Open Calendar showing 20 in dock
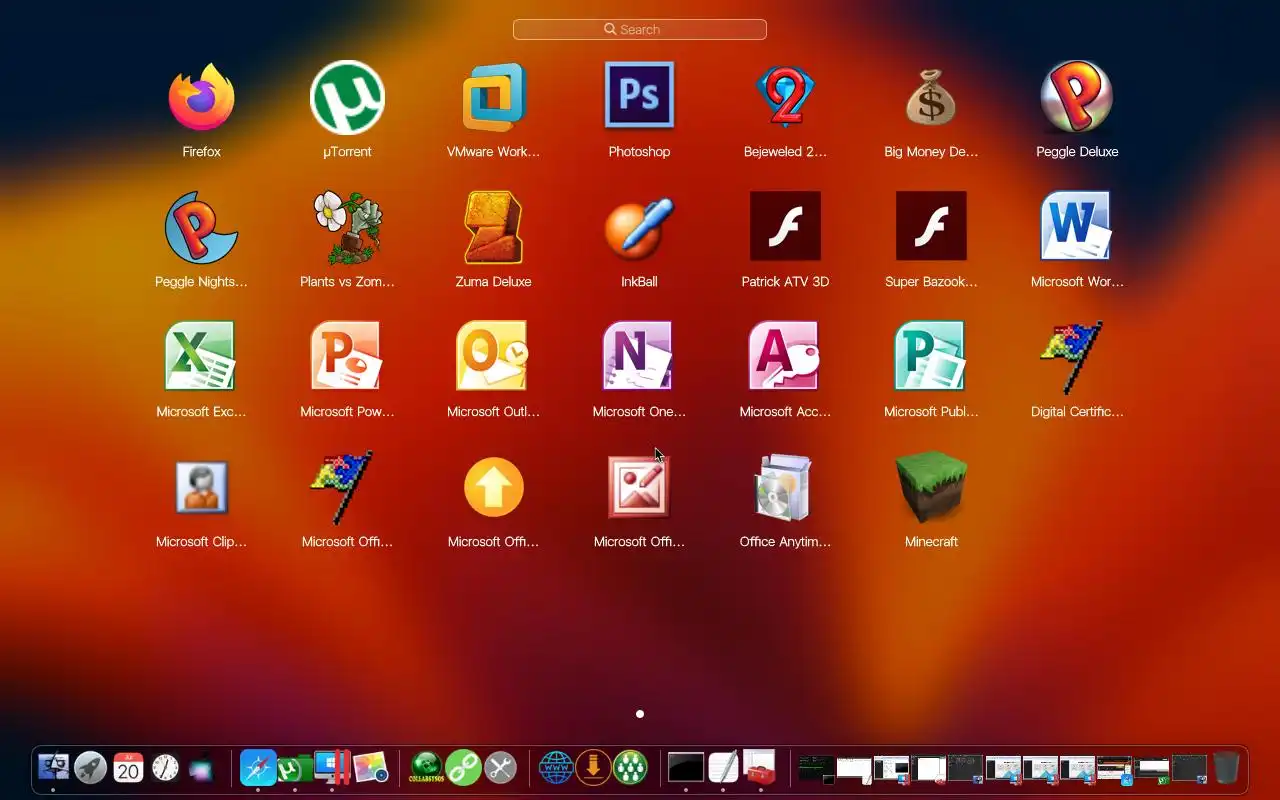Image resolution: width=1280 pixels, height=800 pixels. coord(128,768)
